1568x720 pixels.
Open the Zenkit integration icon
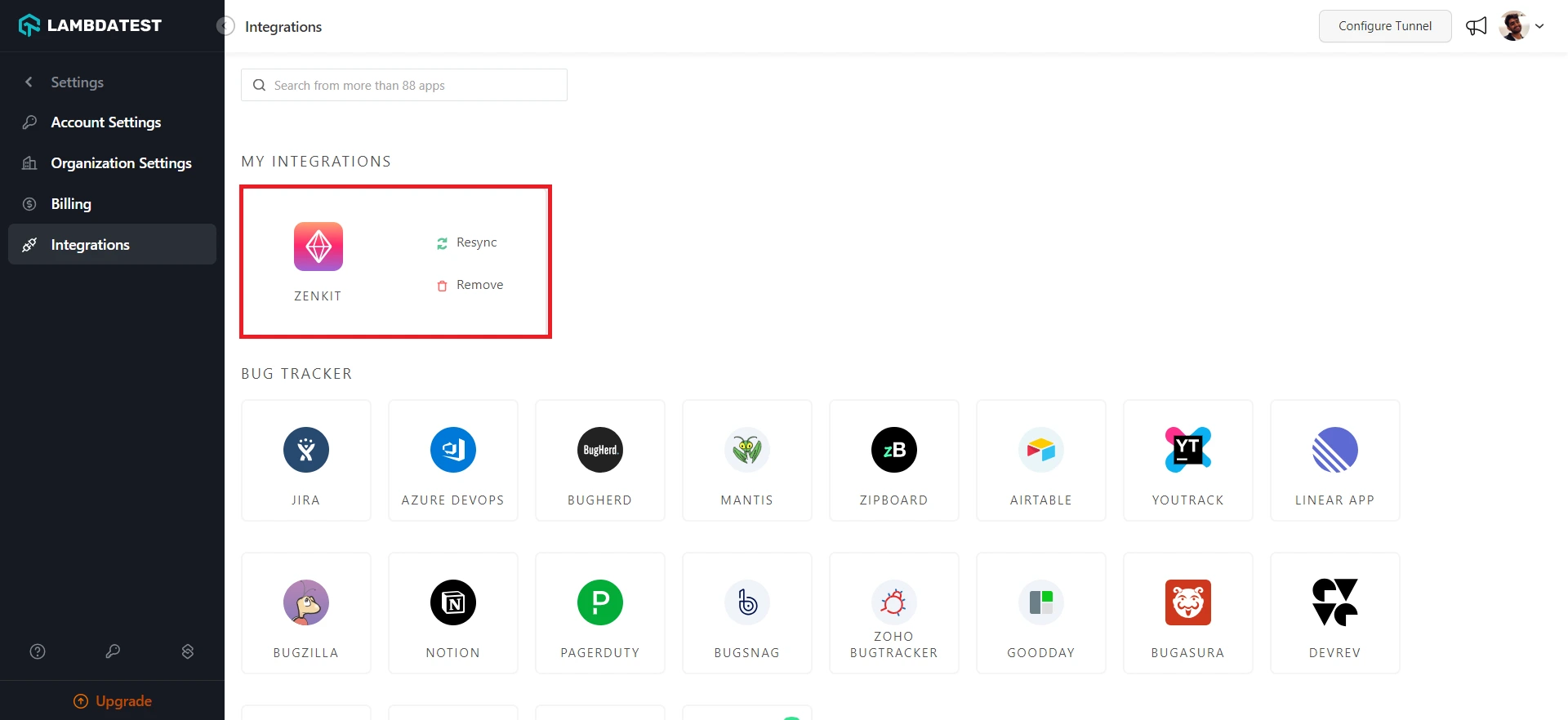[318, 247]
